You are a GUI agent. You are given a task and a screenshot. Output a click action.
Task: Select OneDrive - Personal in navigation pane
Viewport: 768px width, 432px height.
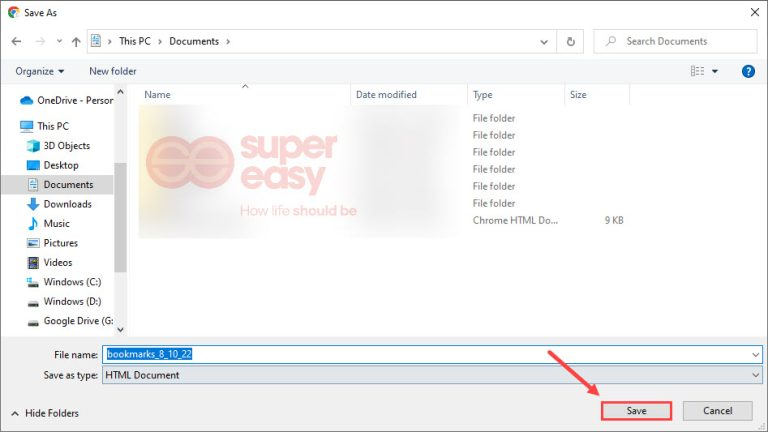(75, 100)
